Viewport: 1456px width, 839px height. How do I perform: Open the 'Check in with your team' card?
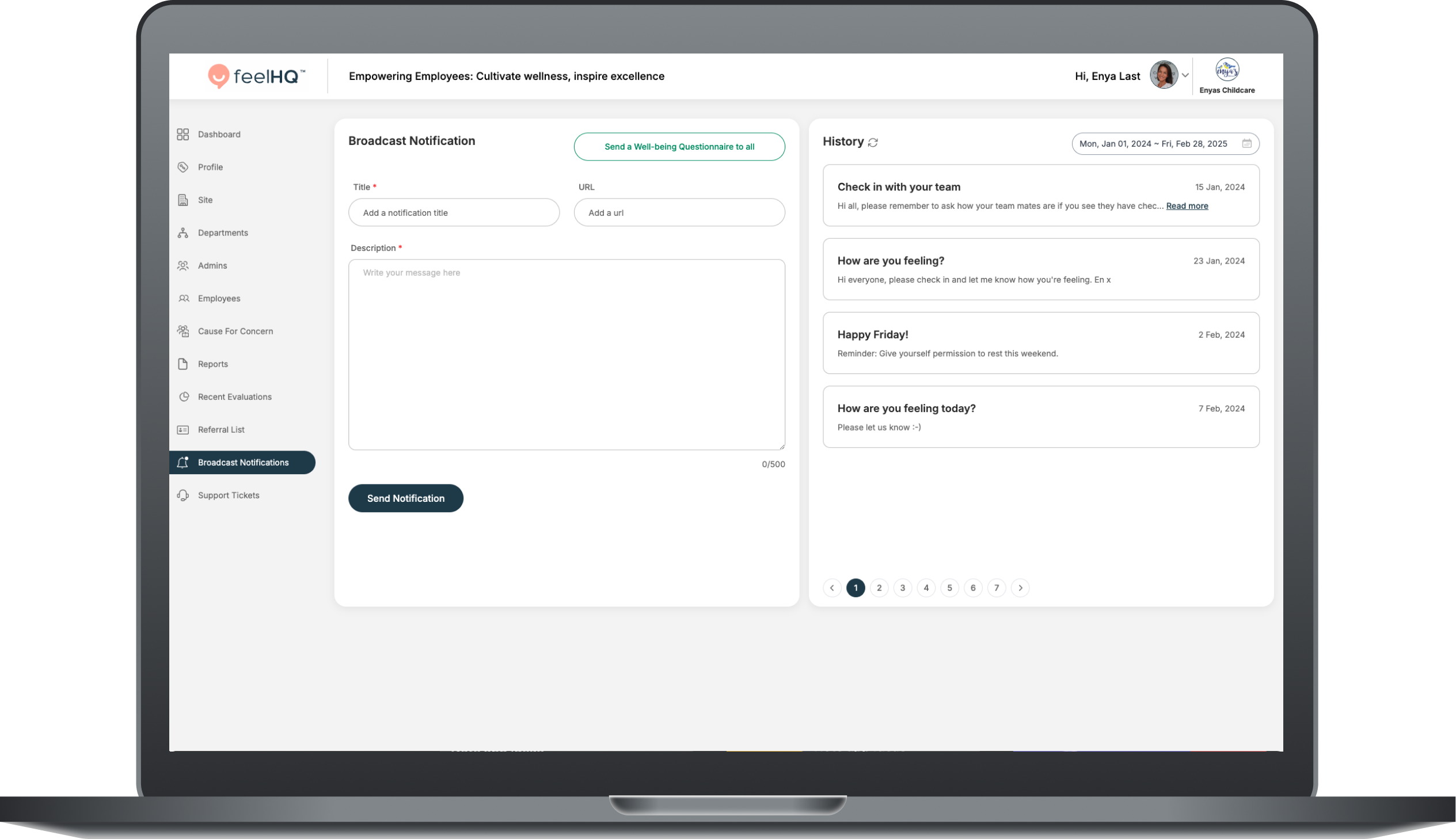tap(1040, 195)
